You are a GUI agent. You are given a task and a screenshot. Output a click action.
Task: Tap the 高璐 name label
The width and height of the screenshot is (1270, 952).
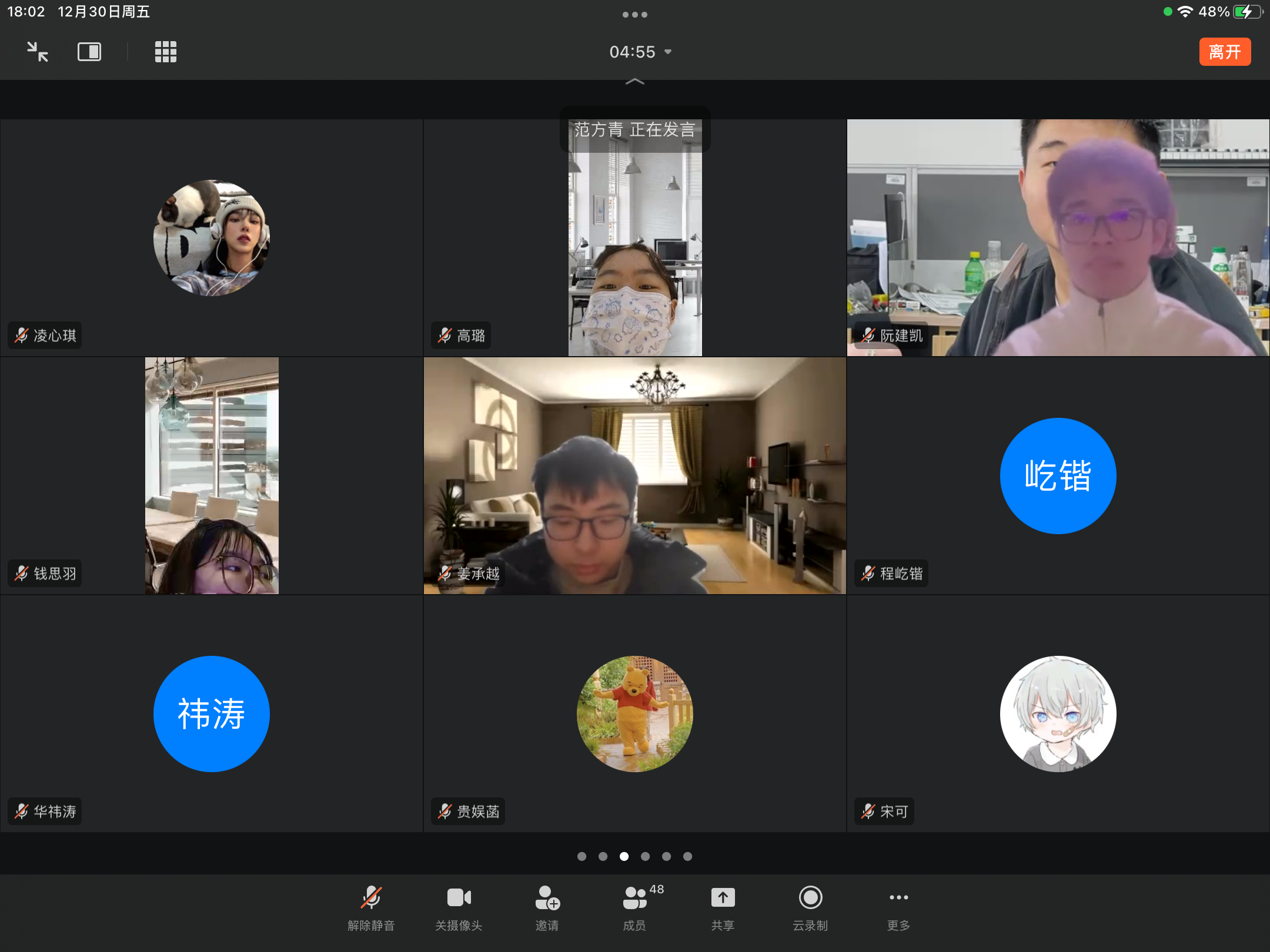[461, 336]
